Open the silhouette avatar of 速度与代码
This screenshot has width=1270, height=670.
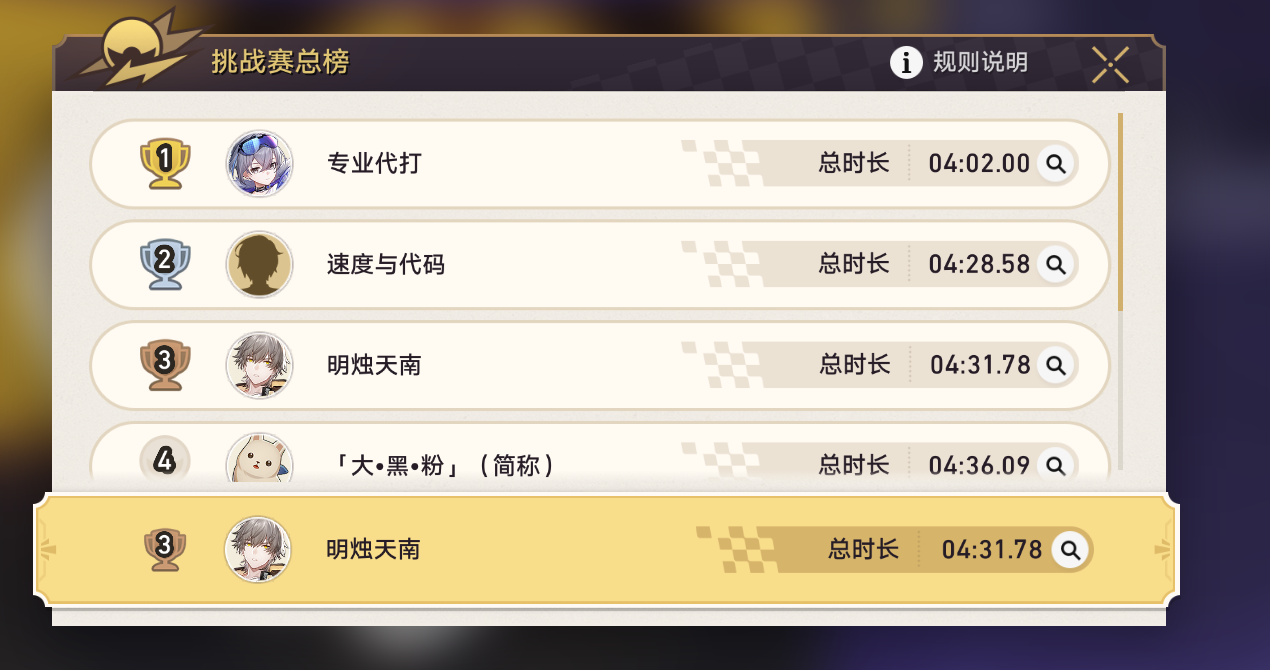(260, 264)
